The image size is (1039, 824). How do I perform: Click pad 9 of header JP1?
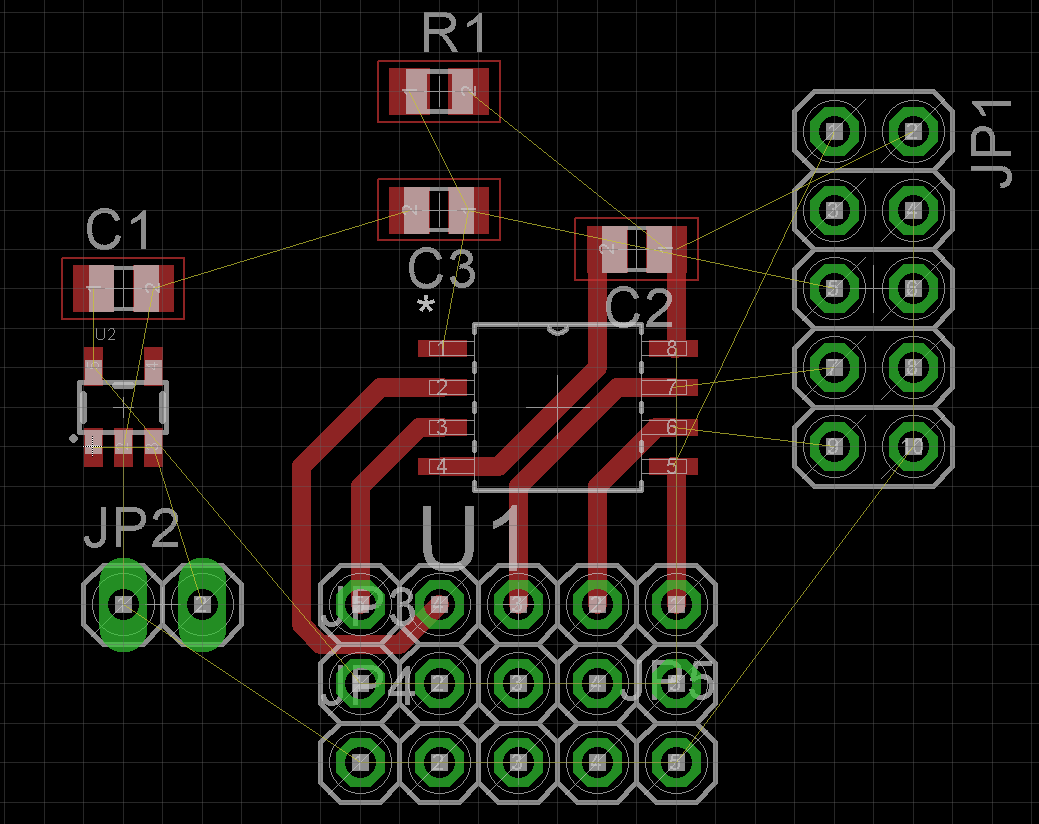click(834, 446)
